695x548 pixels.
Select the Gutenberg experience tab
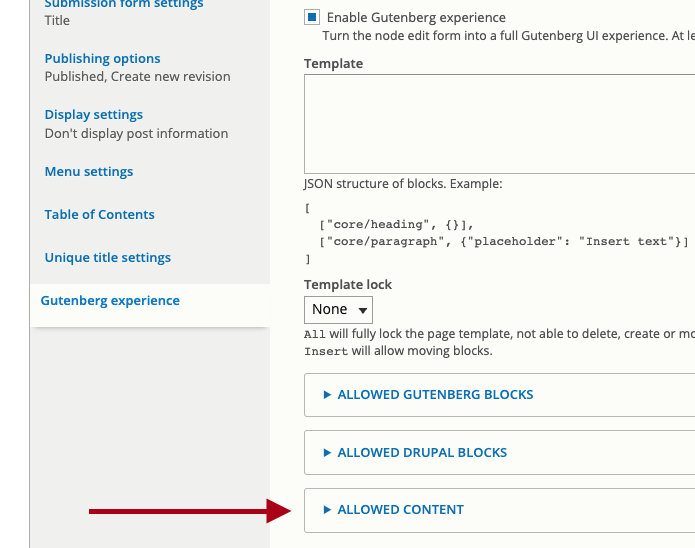point(110,301)
